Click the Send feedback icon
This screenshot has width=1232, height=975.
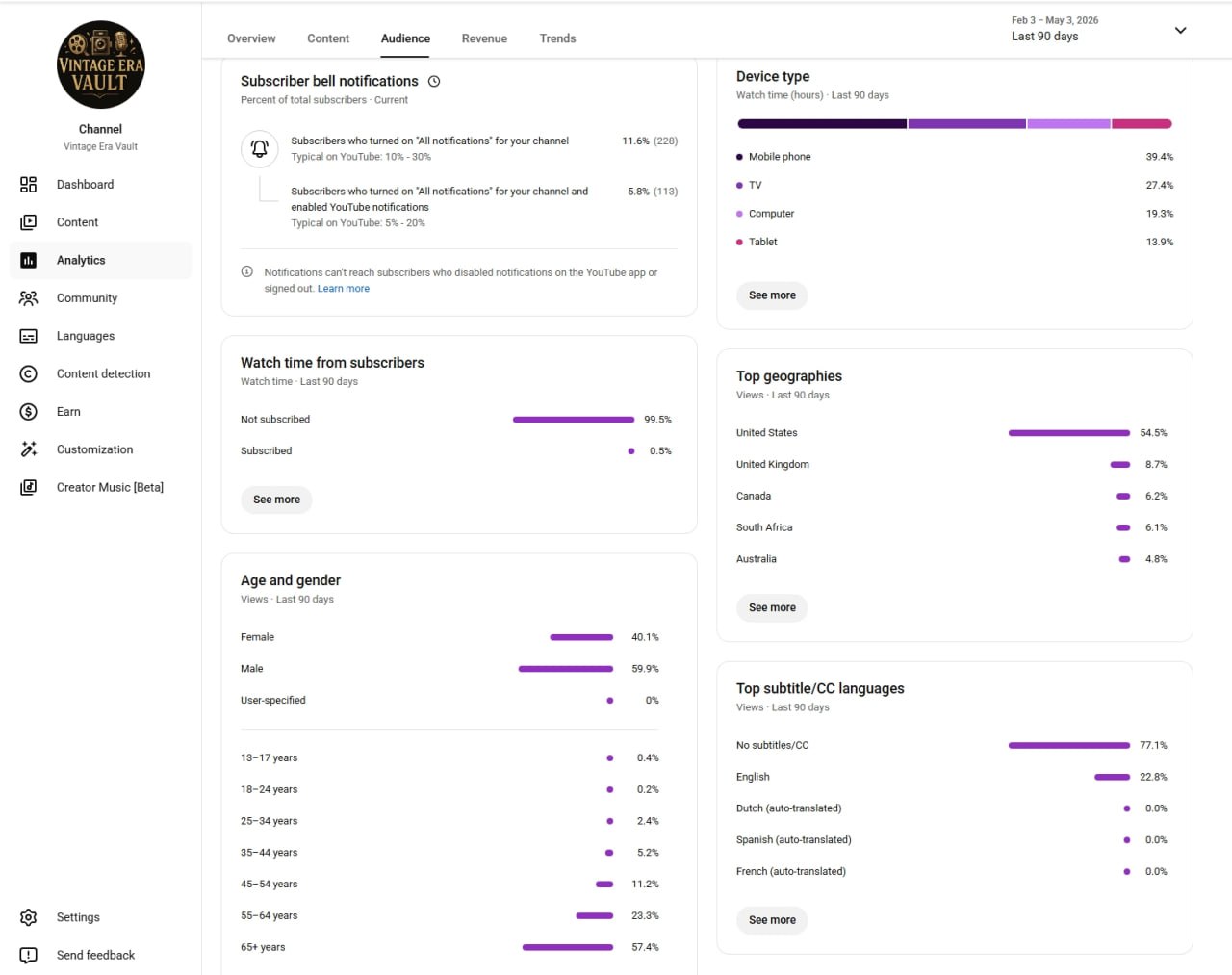[x=29, y=955]
